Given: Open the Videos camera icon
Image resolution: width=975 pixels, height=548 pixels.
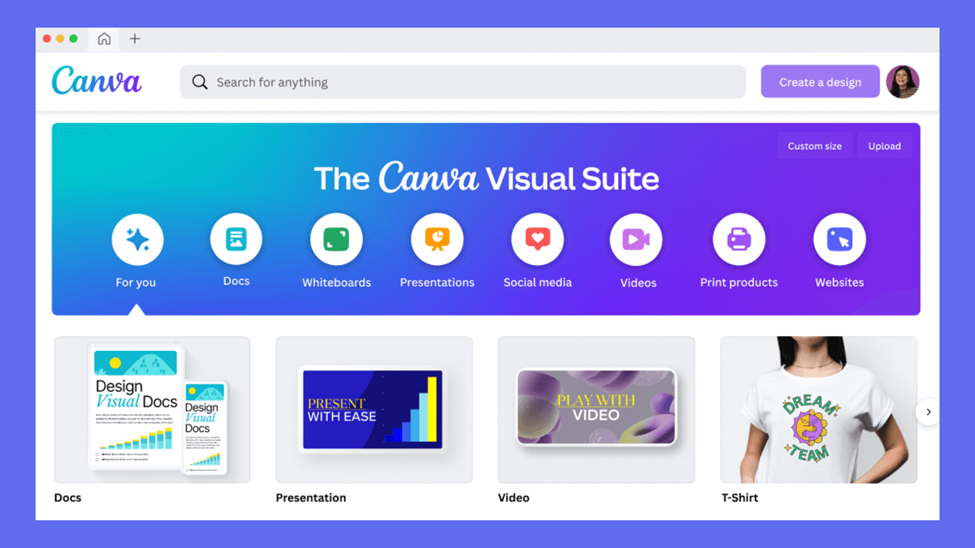Looking at the screenshot, I should (x=636, y=239).
